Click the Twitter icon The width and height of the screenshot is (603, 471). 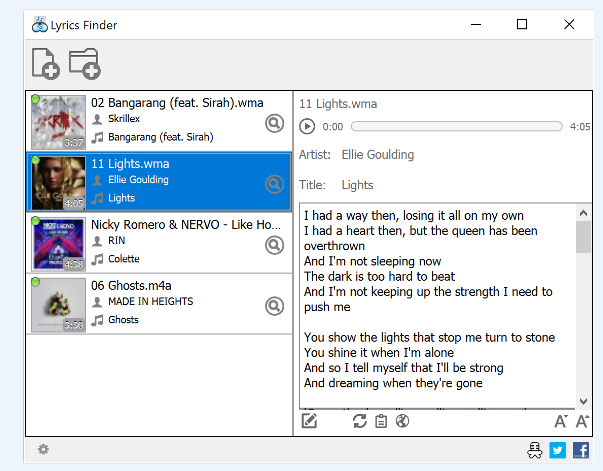tap(558, 450)
